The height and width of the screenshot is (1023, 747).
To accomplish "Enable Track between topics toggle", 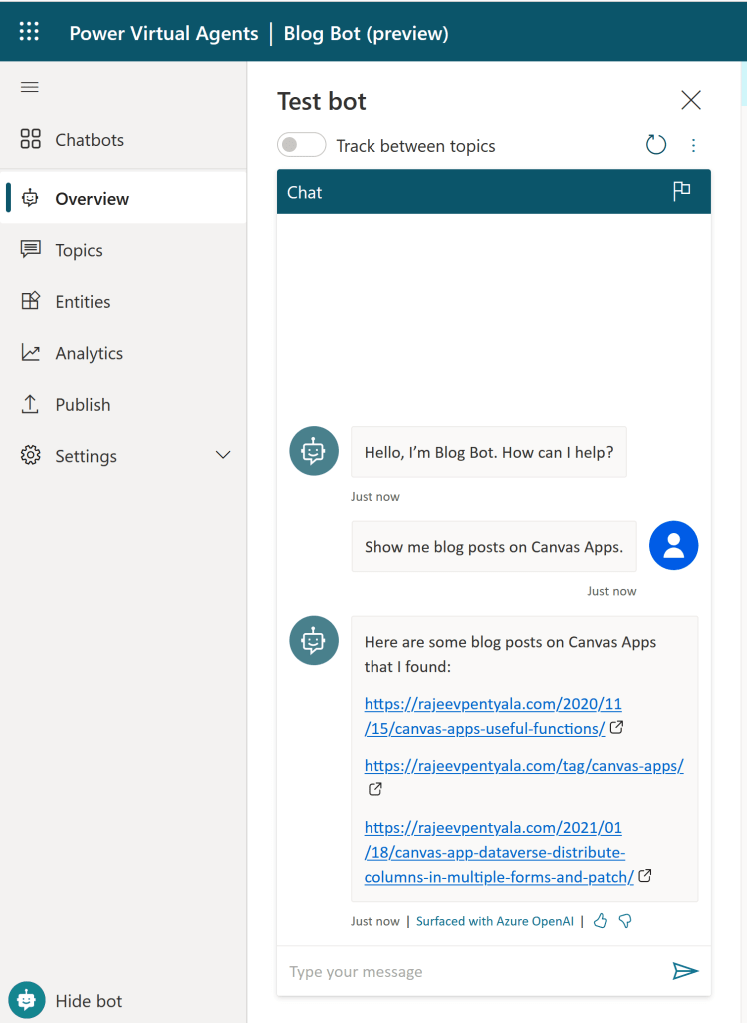I will [302, 146].
